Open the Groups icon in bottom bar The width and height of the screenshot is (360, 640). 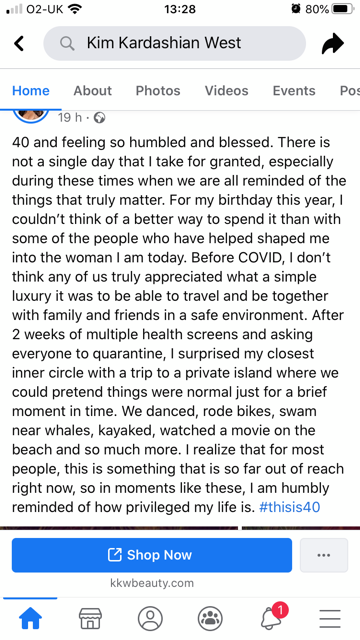(210, 618)
